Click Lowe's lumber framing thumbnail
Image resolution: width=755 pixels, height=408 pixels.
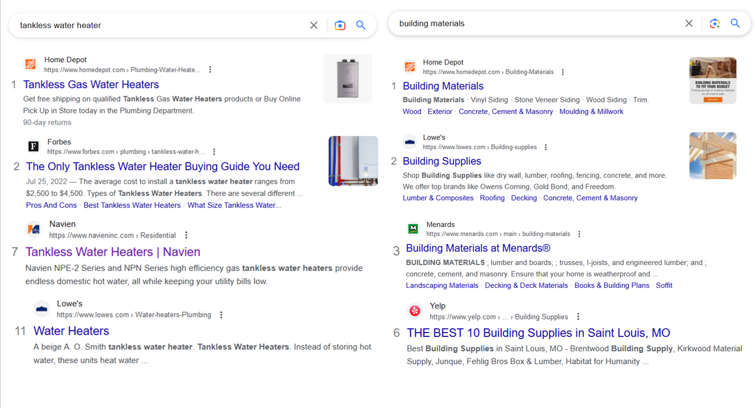pos(713,156)
